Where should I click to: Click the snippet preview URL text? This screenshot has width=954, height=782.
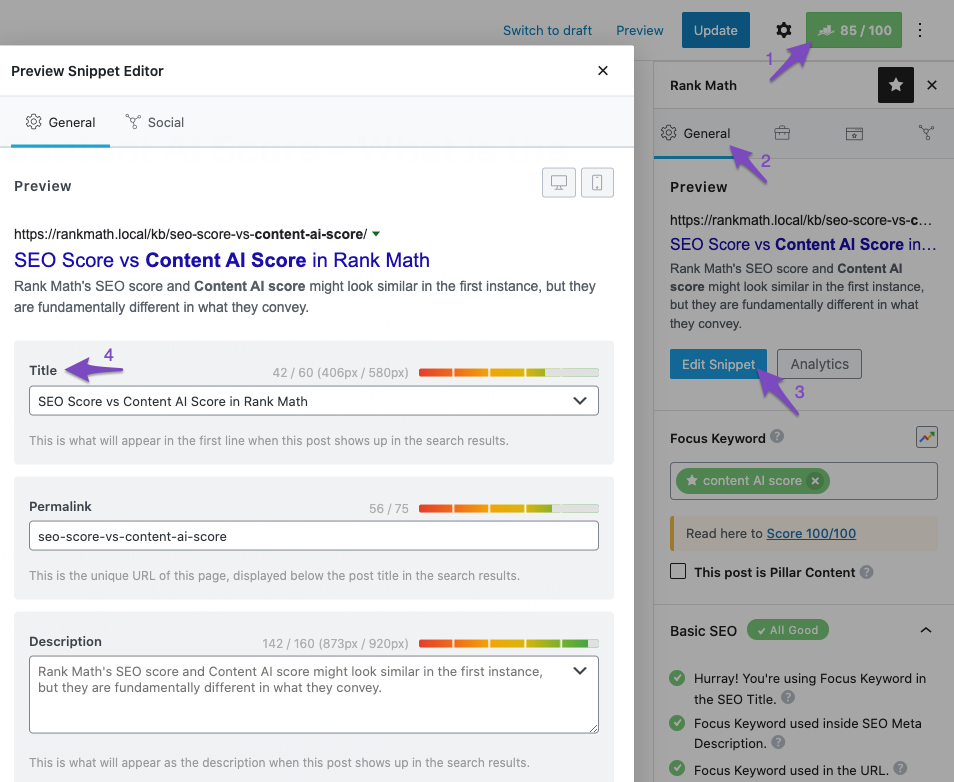[190, 234]
